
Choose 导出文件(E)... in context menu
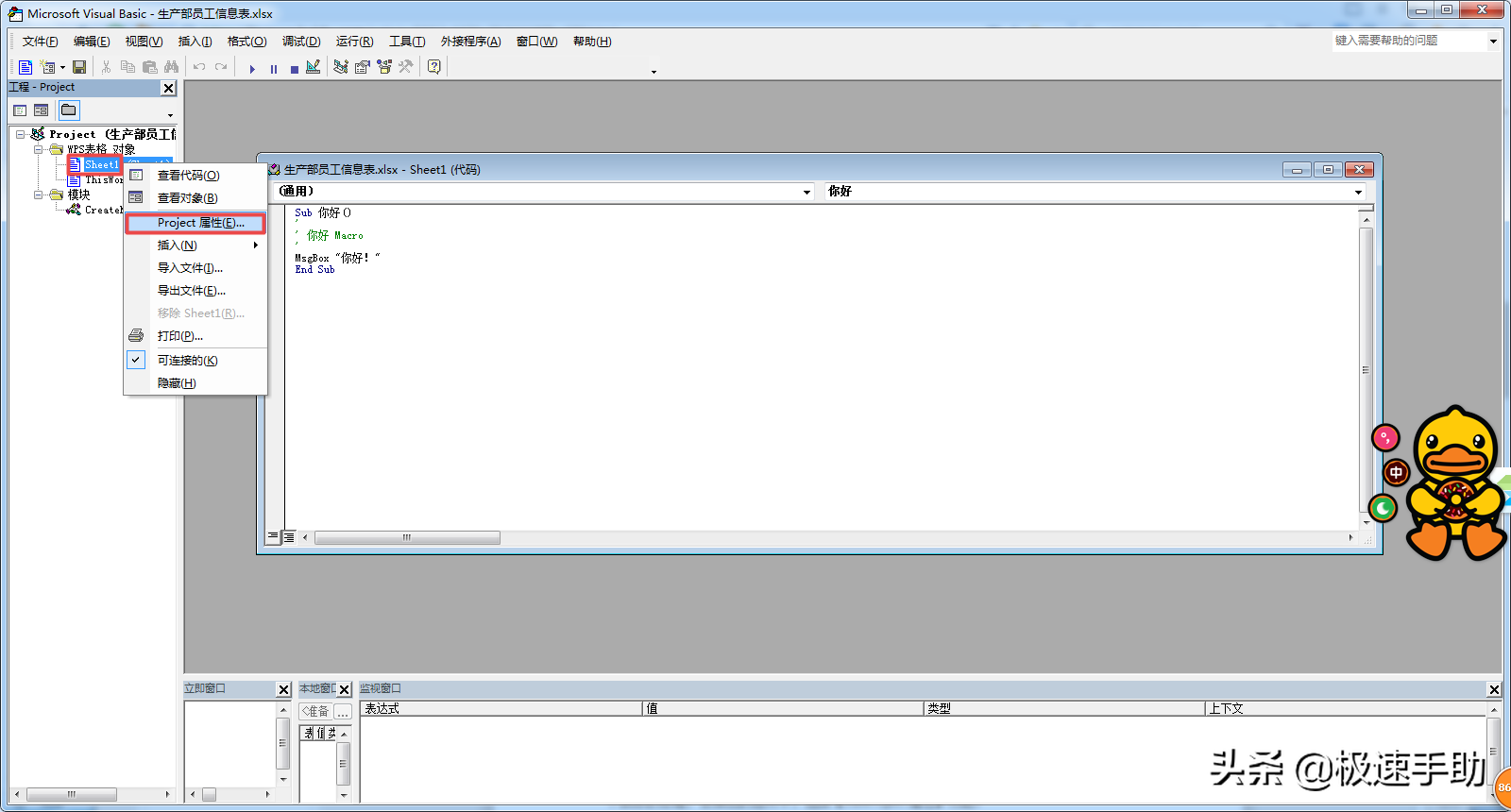[195, 291]
